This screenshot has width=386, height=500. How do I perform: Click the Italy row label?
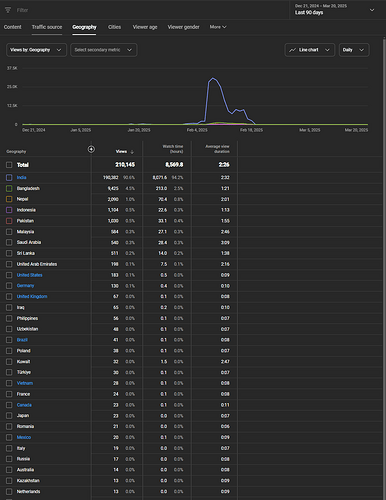[21, 448]
